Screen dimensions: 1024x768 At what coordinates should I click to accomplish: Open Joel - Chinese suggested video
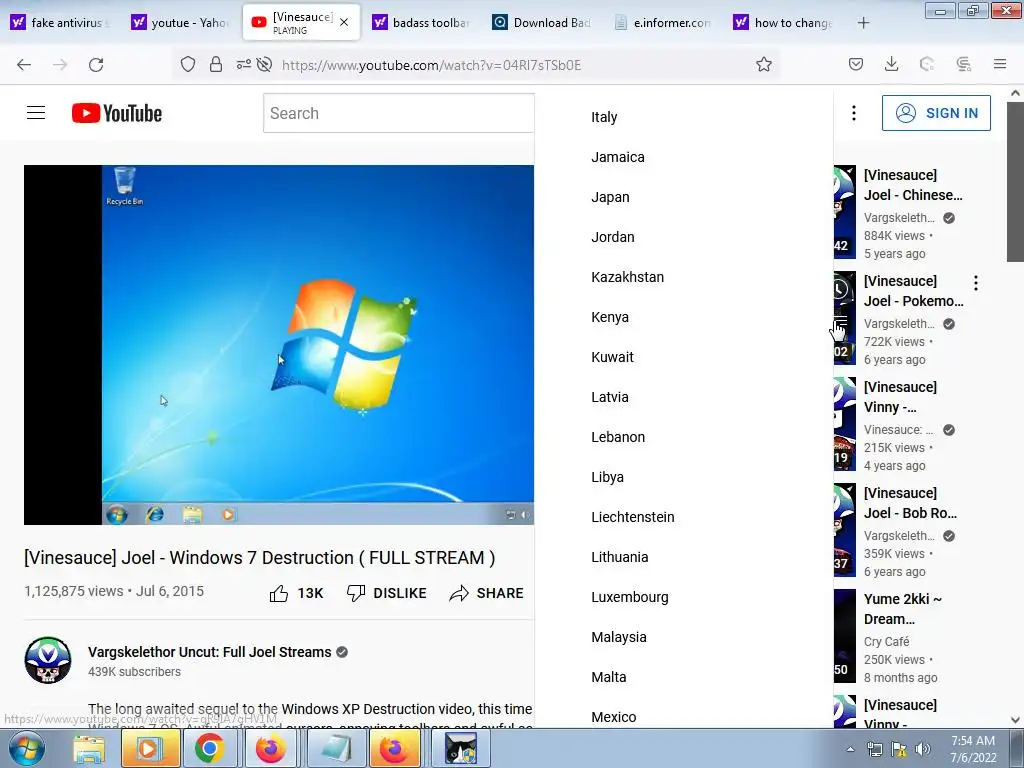coord(913,185)
